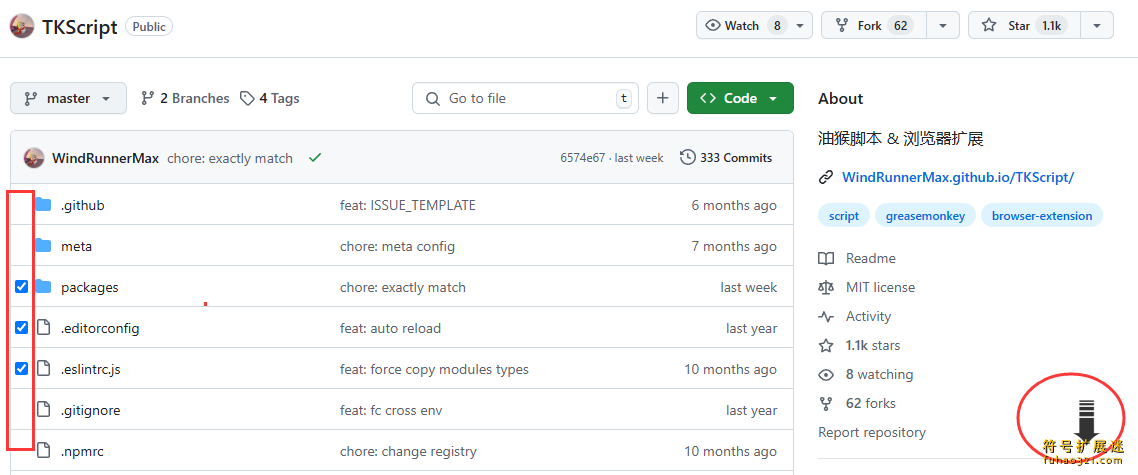Click the script topic tag
This screenshot has width=1138, height=475.
point(844,216)
